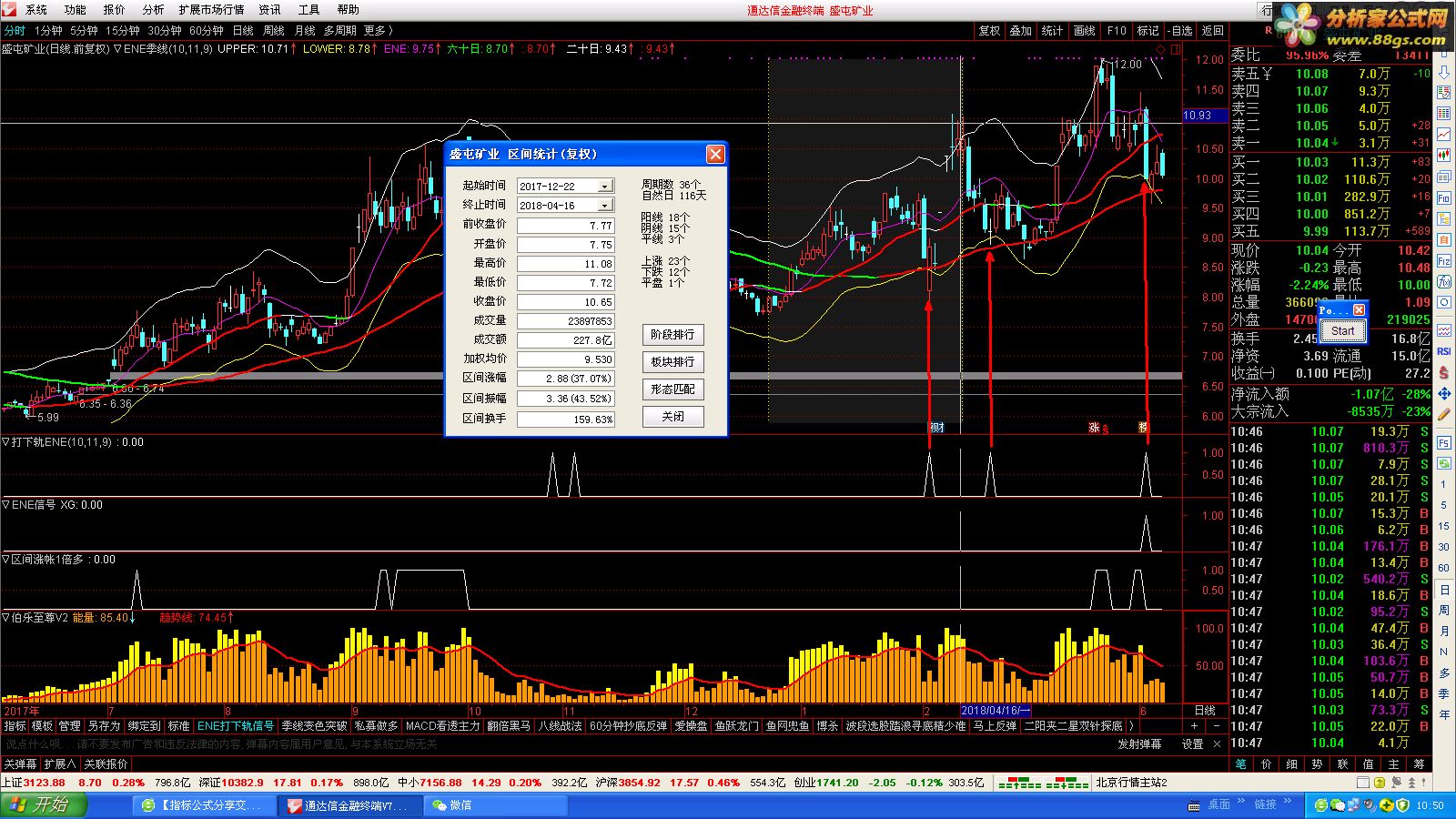Click the green shield tray icon

click(x=1402, y=805)
